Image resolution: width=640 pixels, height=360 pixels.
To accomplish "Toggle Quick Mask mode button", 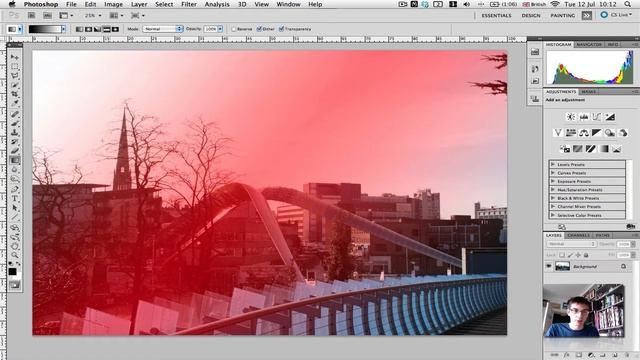I will (x=15, y=285).
